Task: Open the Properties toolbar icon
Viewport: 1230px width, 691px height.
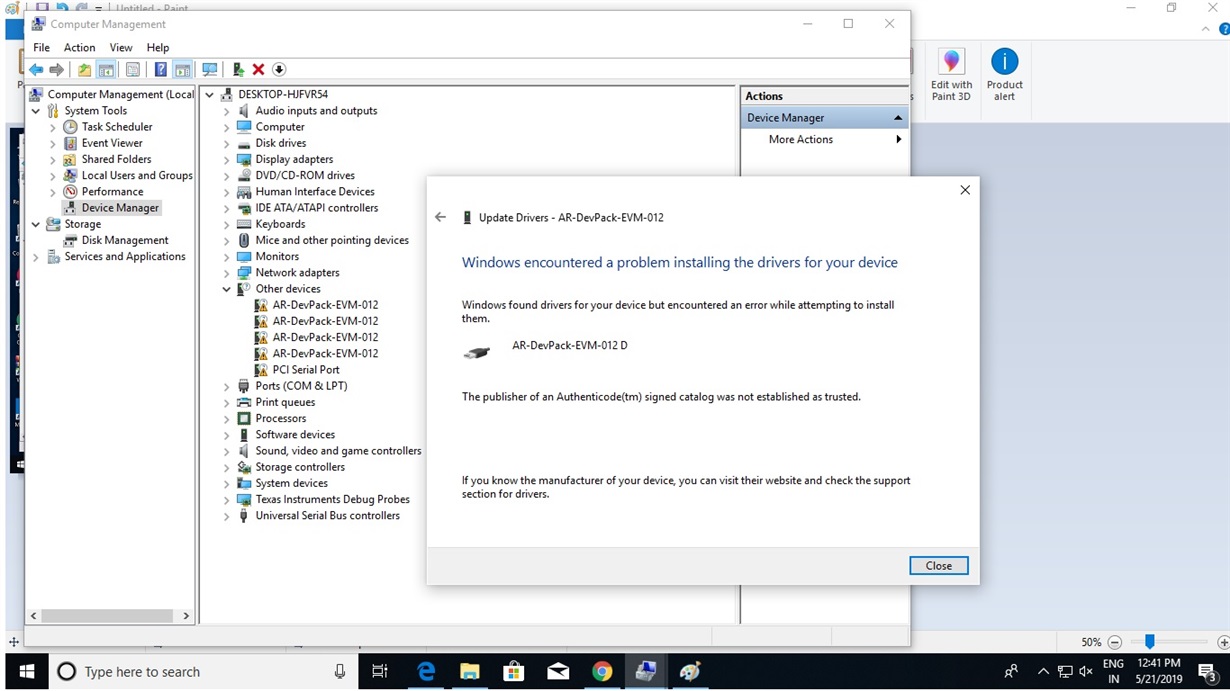Action: 133,70
